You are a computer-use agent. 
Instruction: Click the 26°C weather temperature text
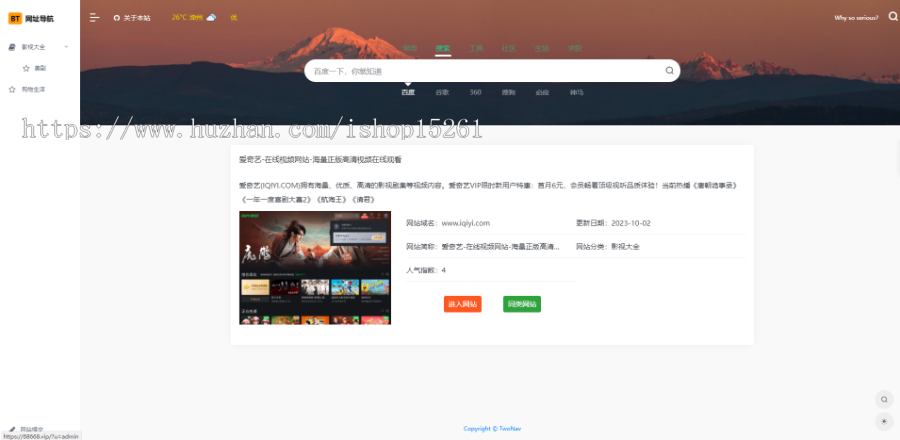coord(180,17)
